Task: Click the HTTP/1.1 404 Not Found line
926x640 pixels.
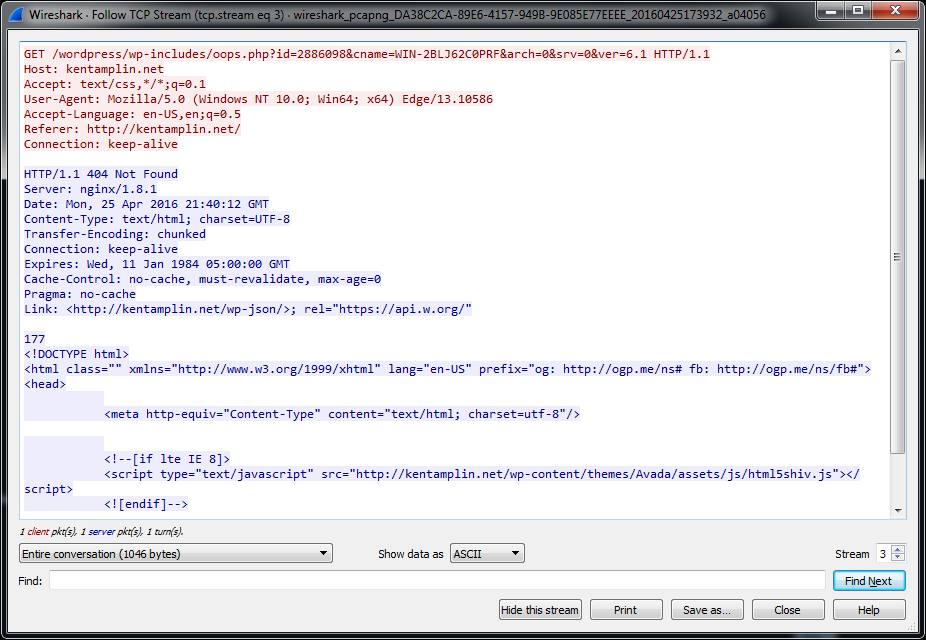Action: tap(101, 174)
